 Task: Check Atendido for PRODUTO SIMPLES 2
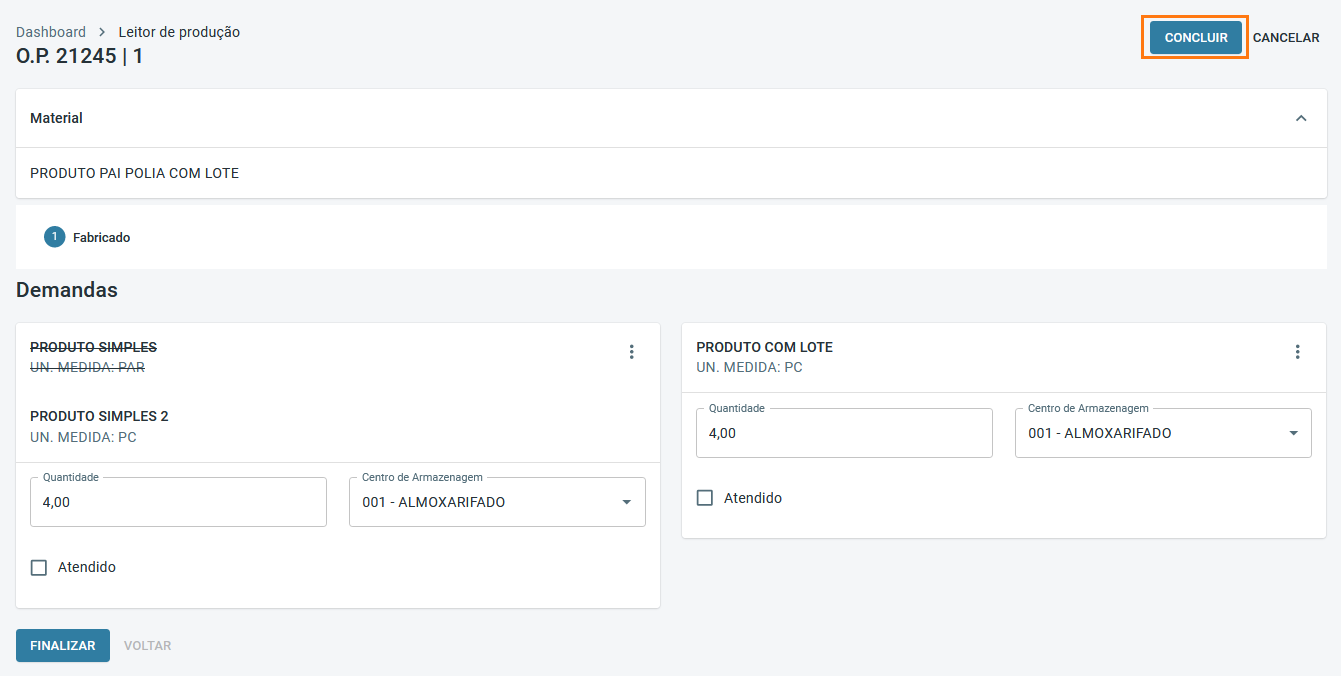(39, 568)
